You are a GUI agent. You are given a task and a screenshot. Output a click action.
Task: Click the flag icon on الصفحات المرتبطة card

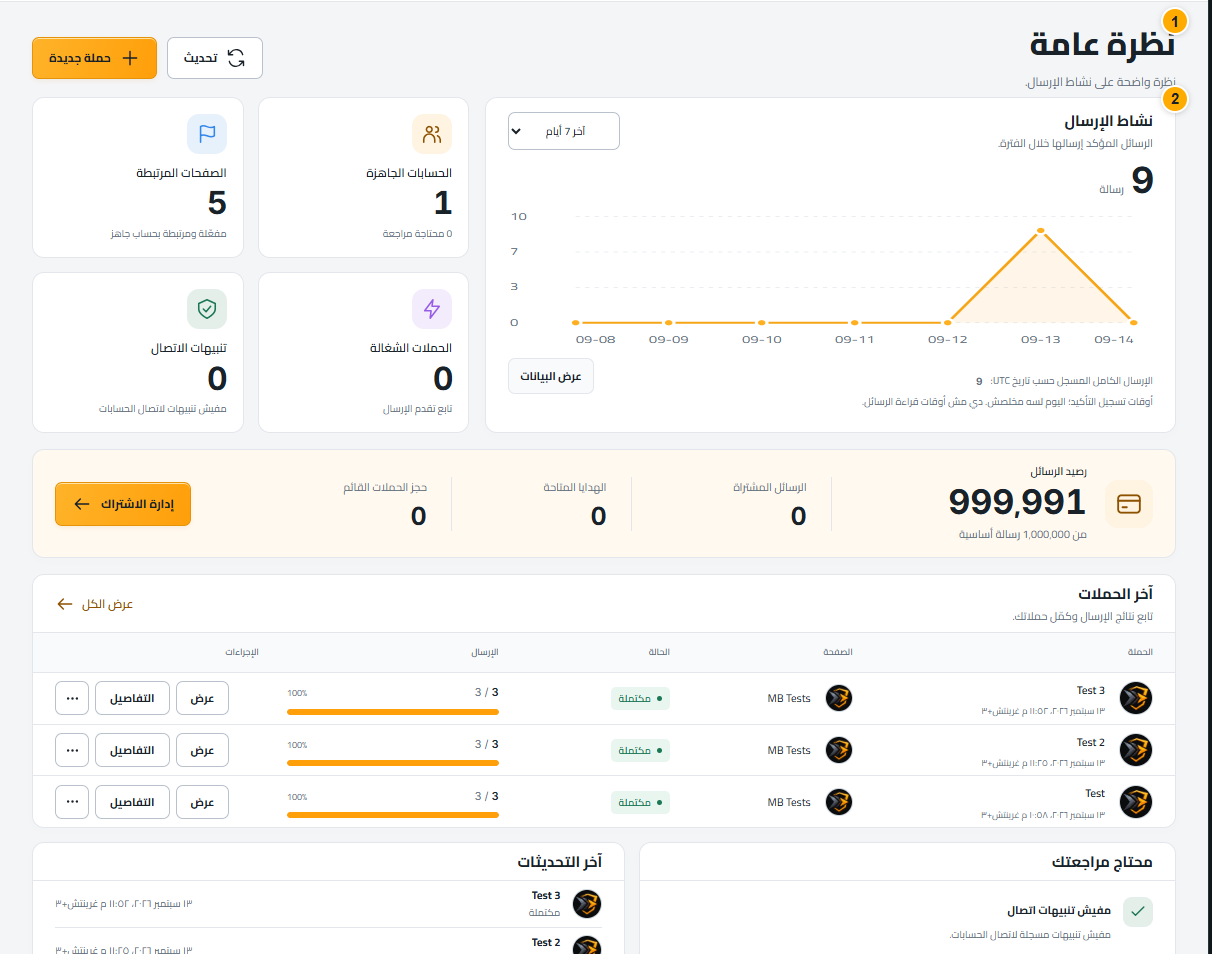(x=207, y=134)
